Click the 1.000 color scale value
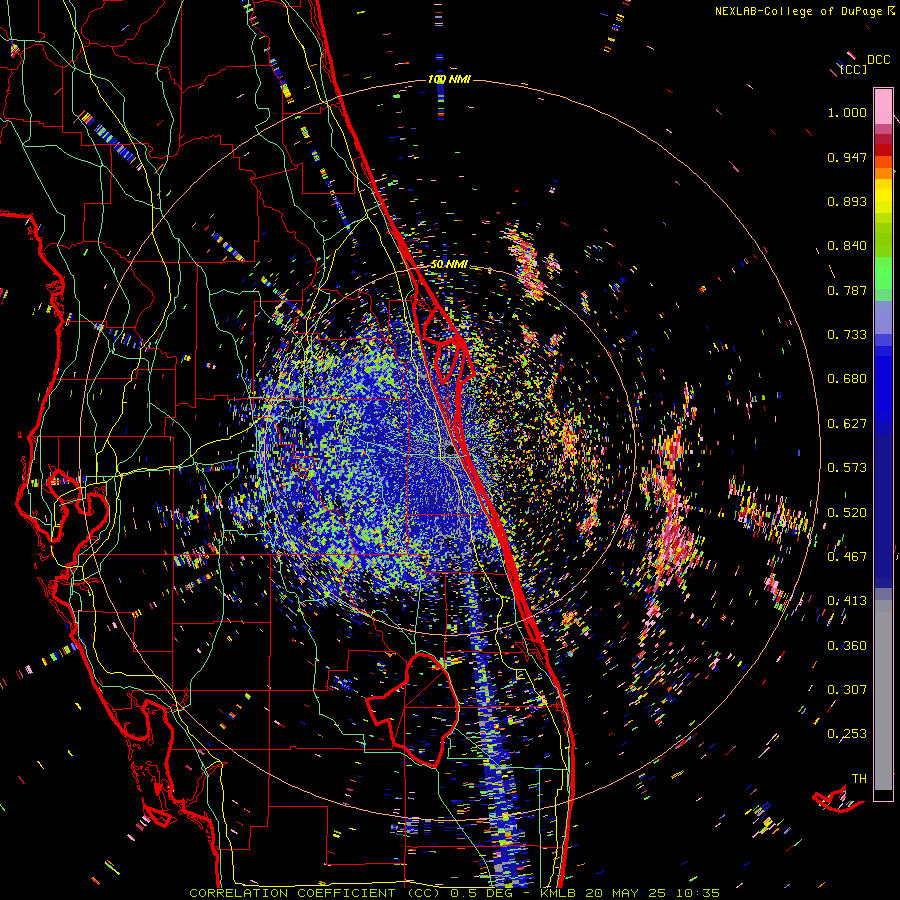Viewport: 900px width, 900px height. point(847,112)
